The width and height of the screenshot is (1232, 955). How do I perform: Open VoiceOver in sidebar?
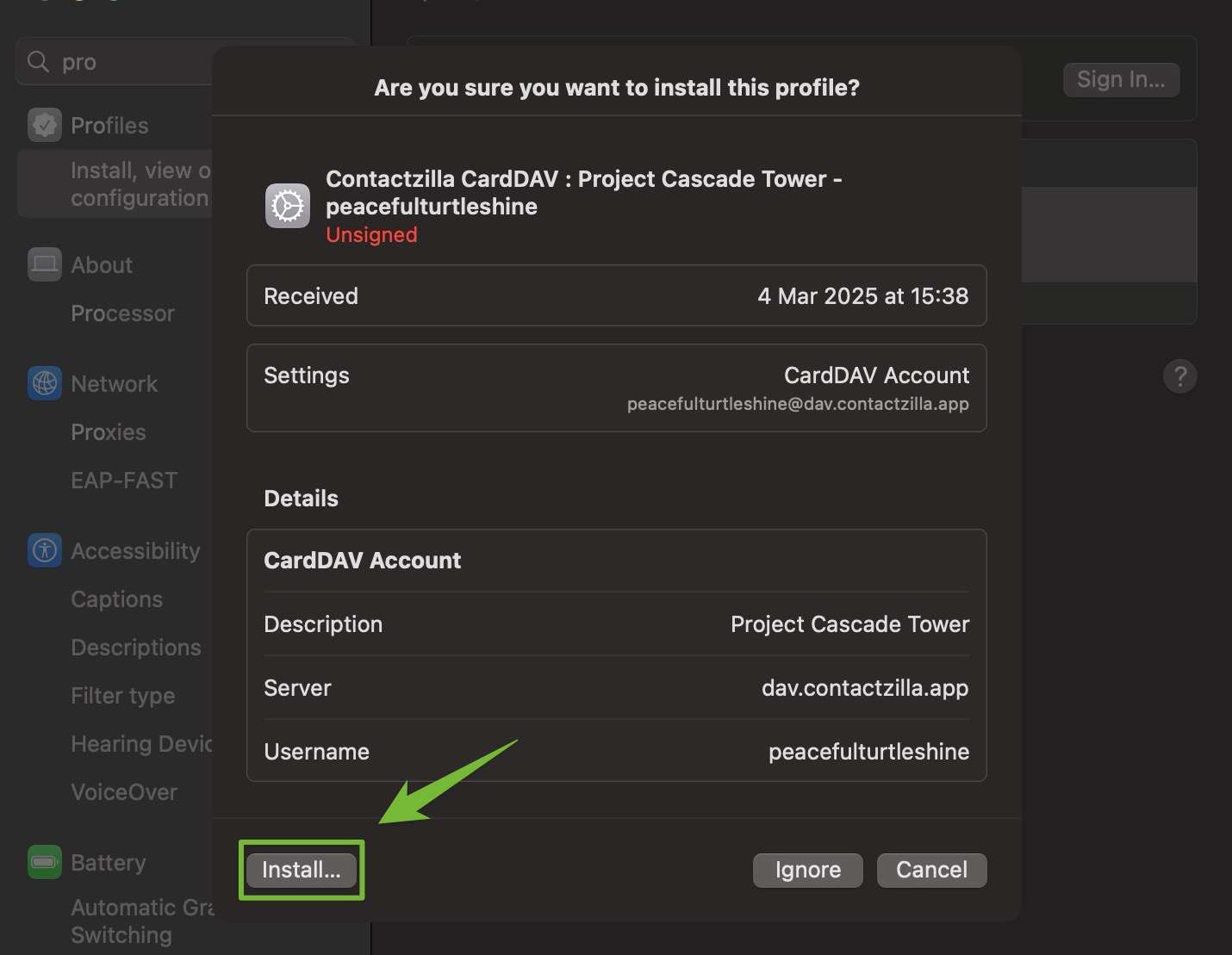(124, 792)
